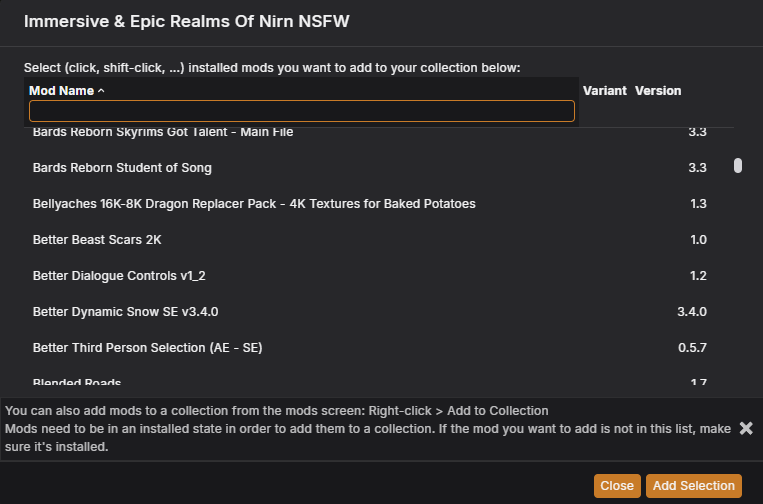Click the 3.4.0 version cell
The image size is (763, 504).
tap(692, 312)
